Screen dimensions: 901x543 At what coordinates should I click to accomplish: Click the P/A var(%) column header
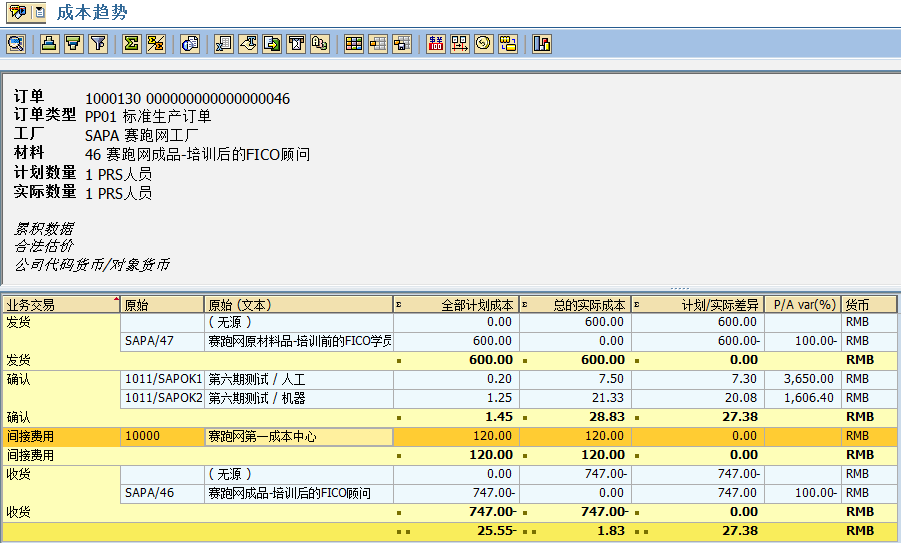803,305
